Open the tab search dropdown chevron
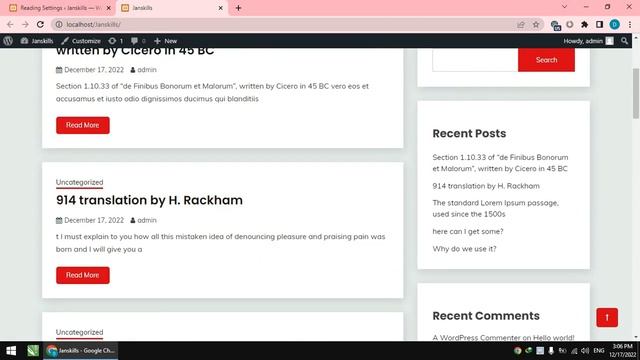640x360 pixels. [x=564, y=7]
